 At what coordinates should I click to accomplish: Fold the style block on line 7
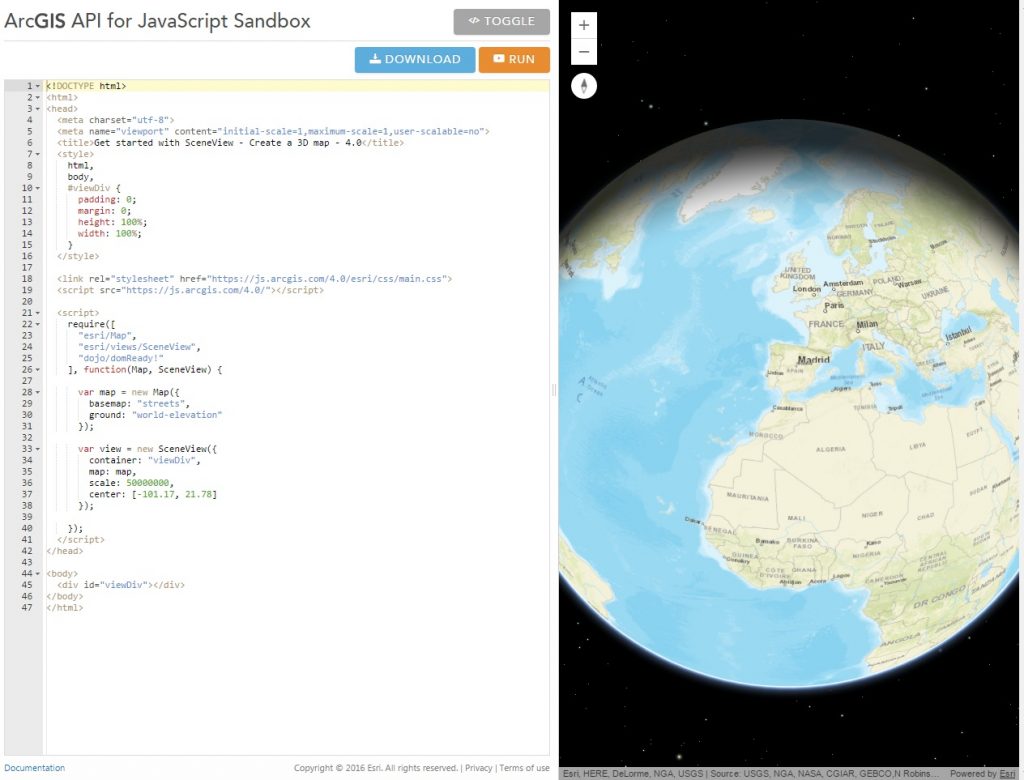(38, 155)
